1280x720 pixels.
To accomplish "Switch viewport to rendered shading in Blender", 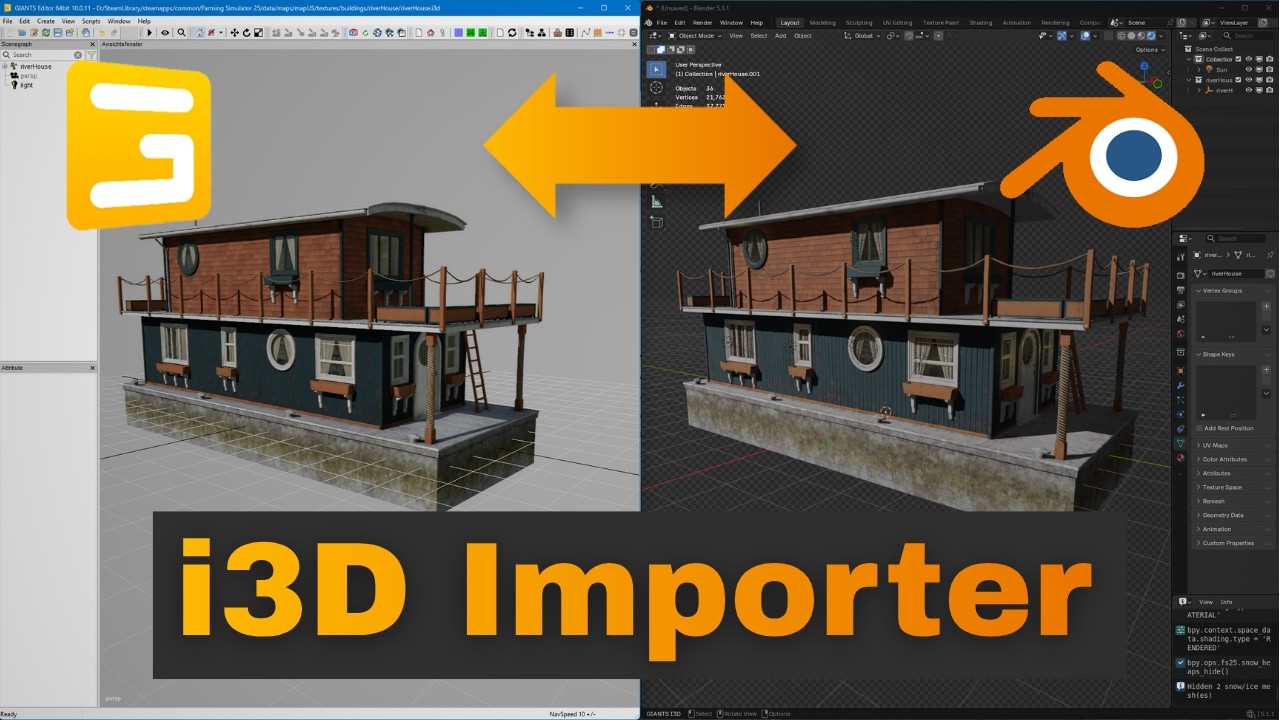I will tap(1150, 36).
